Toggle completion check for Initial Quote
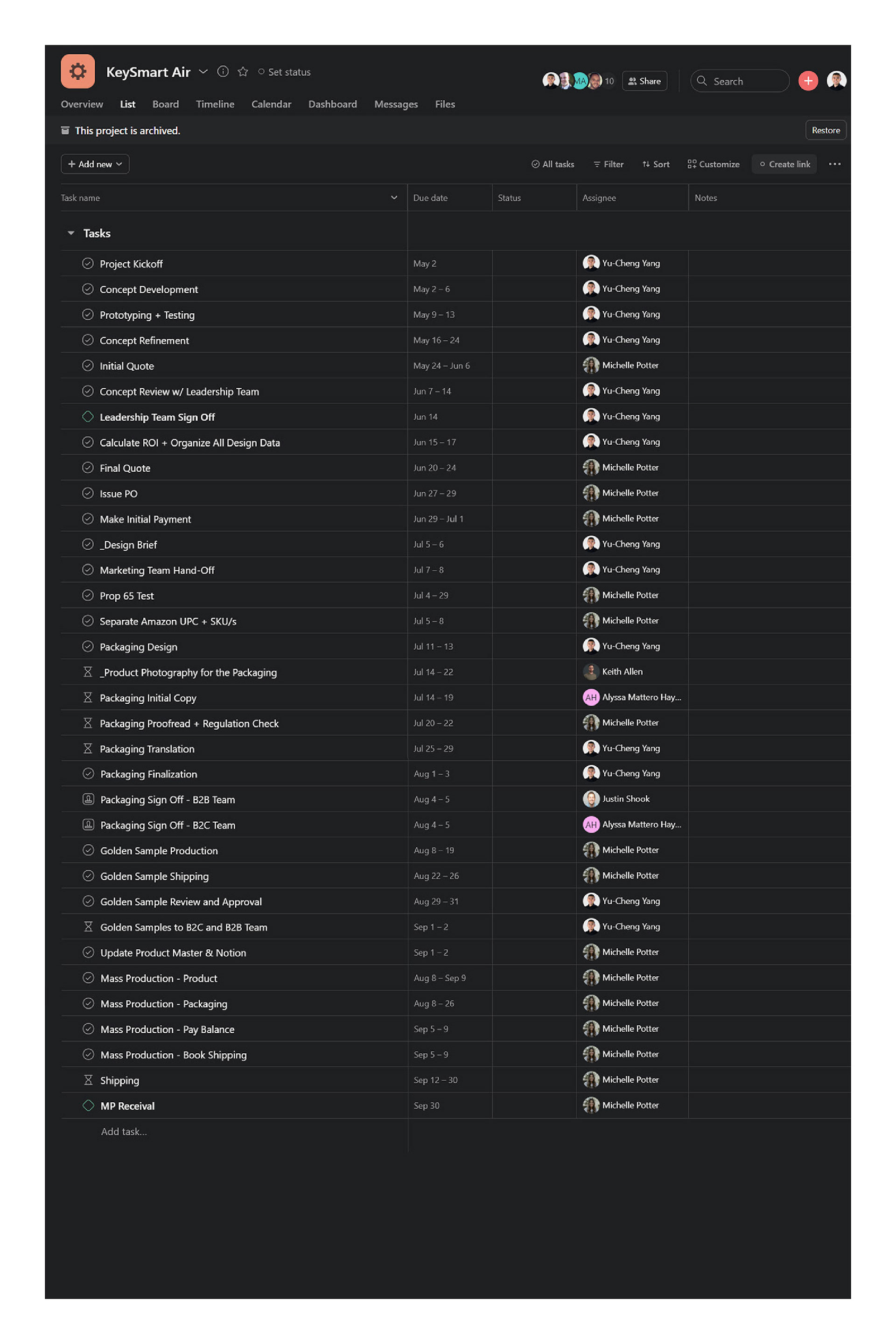The image size is (896, 1344). click(88, 366)
